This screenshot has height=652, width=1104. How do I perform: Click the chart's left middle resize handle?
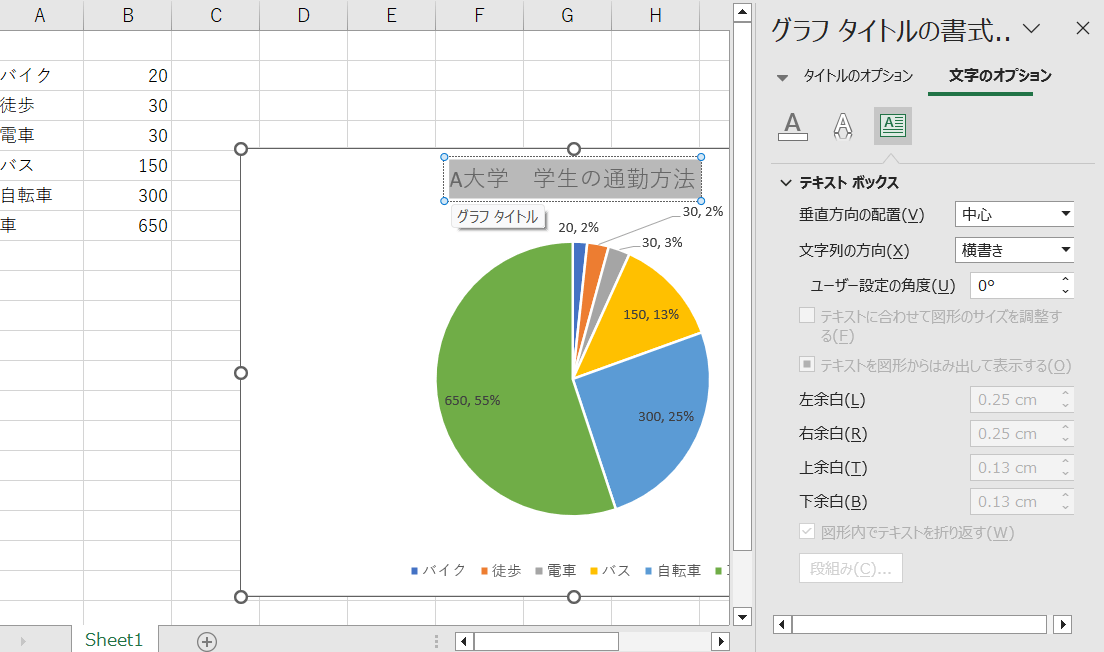241,372
